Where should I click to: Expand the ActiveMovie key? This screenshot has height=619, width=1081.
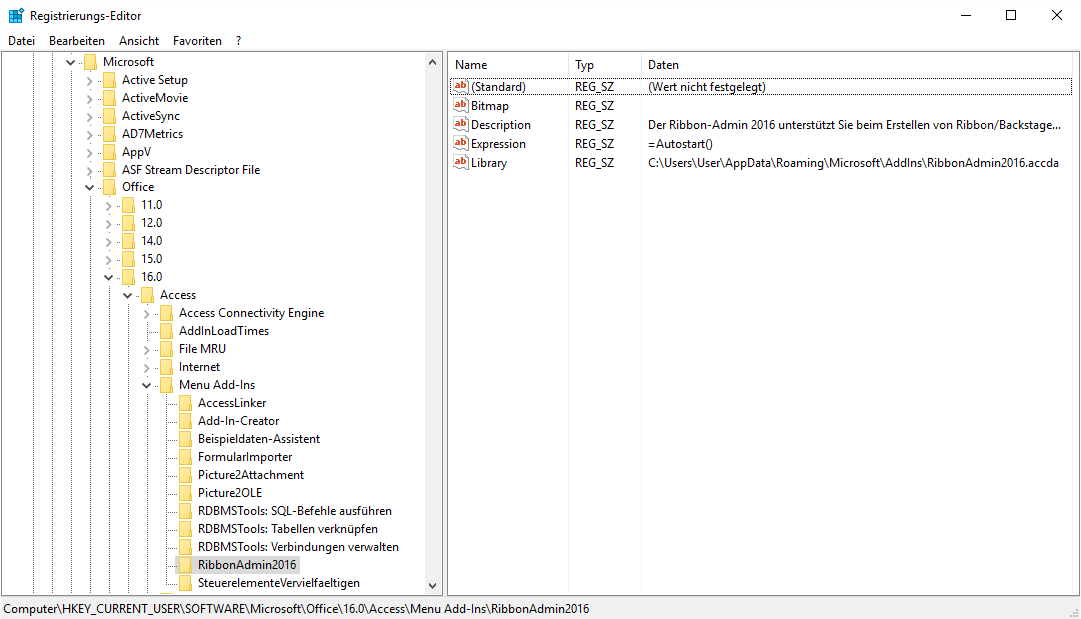[x=90, y=99]
